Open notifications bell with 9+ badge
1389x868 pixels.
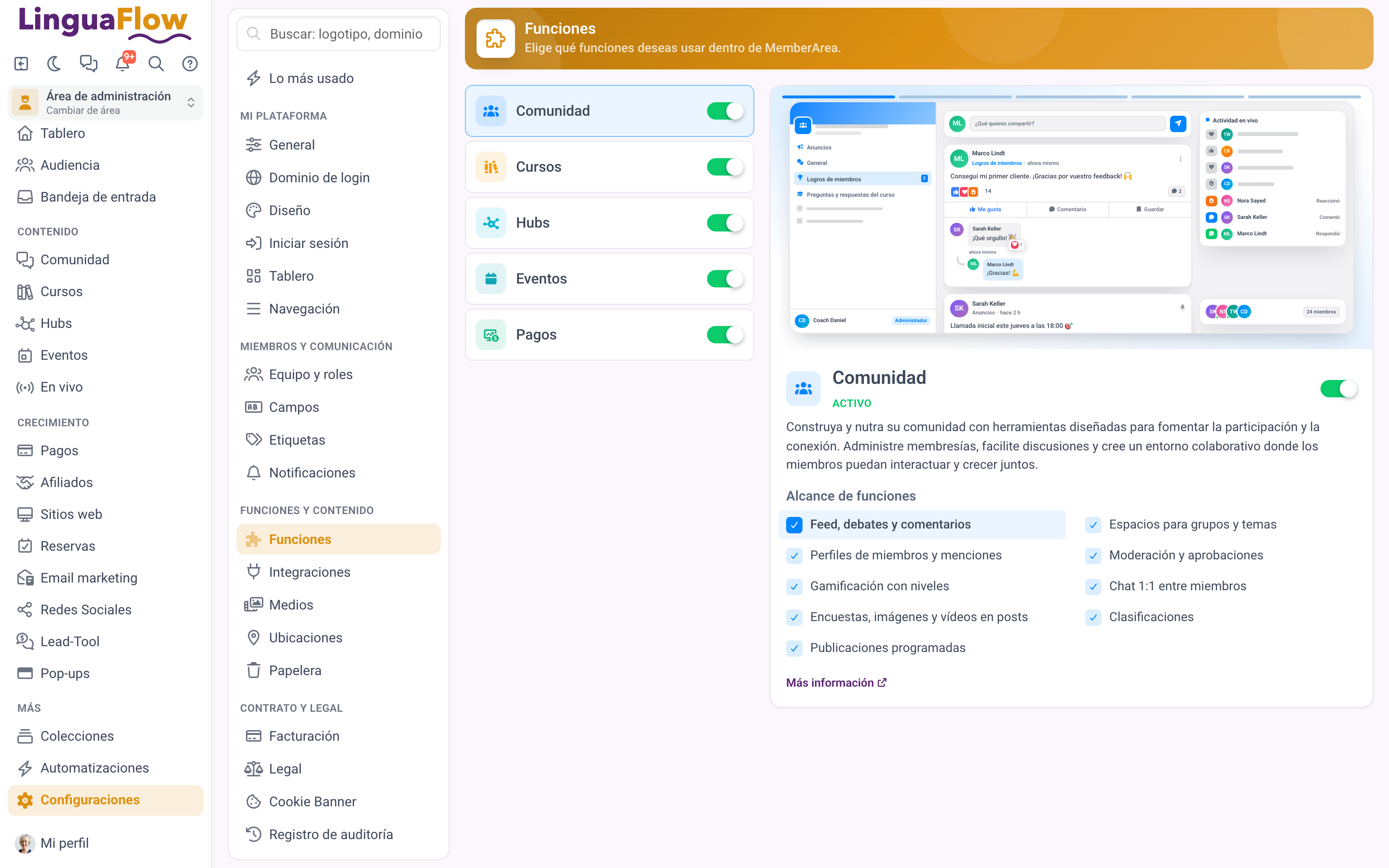(x=123, y=63)
